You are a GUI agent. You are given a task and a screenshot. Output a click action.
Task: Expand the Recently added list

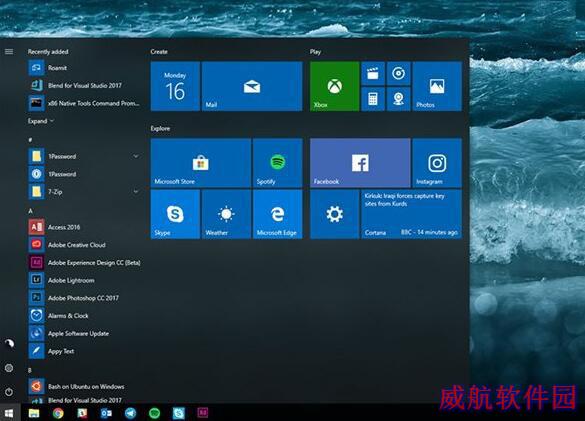[x=41, y=121]
